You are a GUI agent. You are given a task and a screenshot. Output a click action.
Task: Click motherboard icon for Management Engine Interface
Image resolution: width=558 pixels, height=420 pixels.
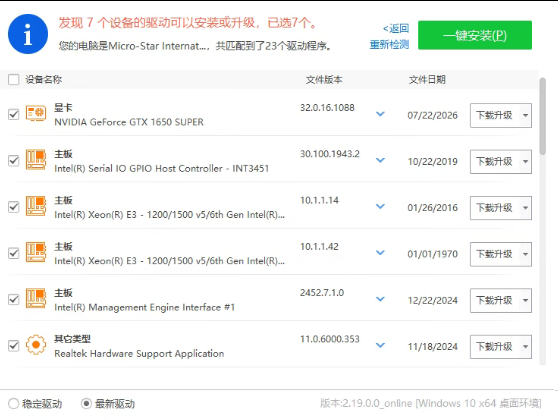point(36,298)
